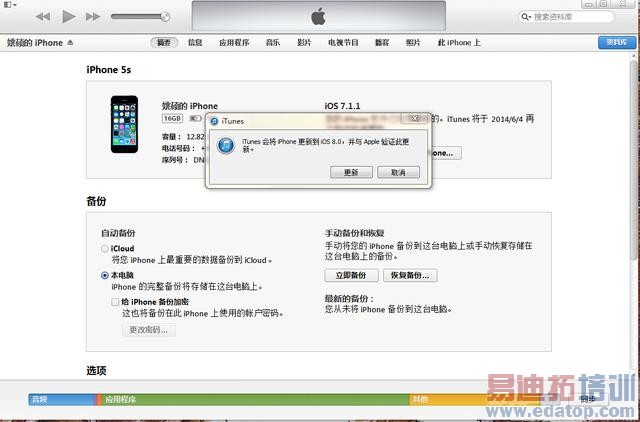Screen dimensions: 640x422
Task: Select the 本电脑 backup radio button
Action: click(104, 275)
